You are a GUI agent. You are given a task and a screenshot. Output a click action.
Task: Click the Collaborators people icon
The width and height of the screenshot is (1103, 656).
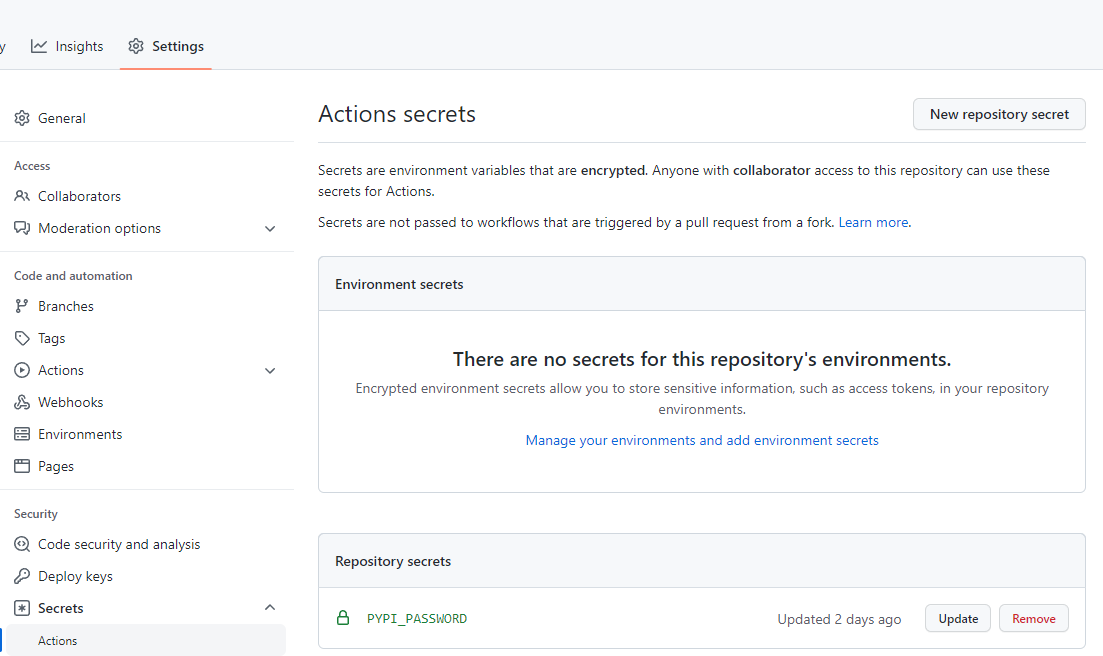[x=22, y=196]
